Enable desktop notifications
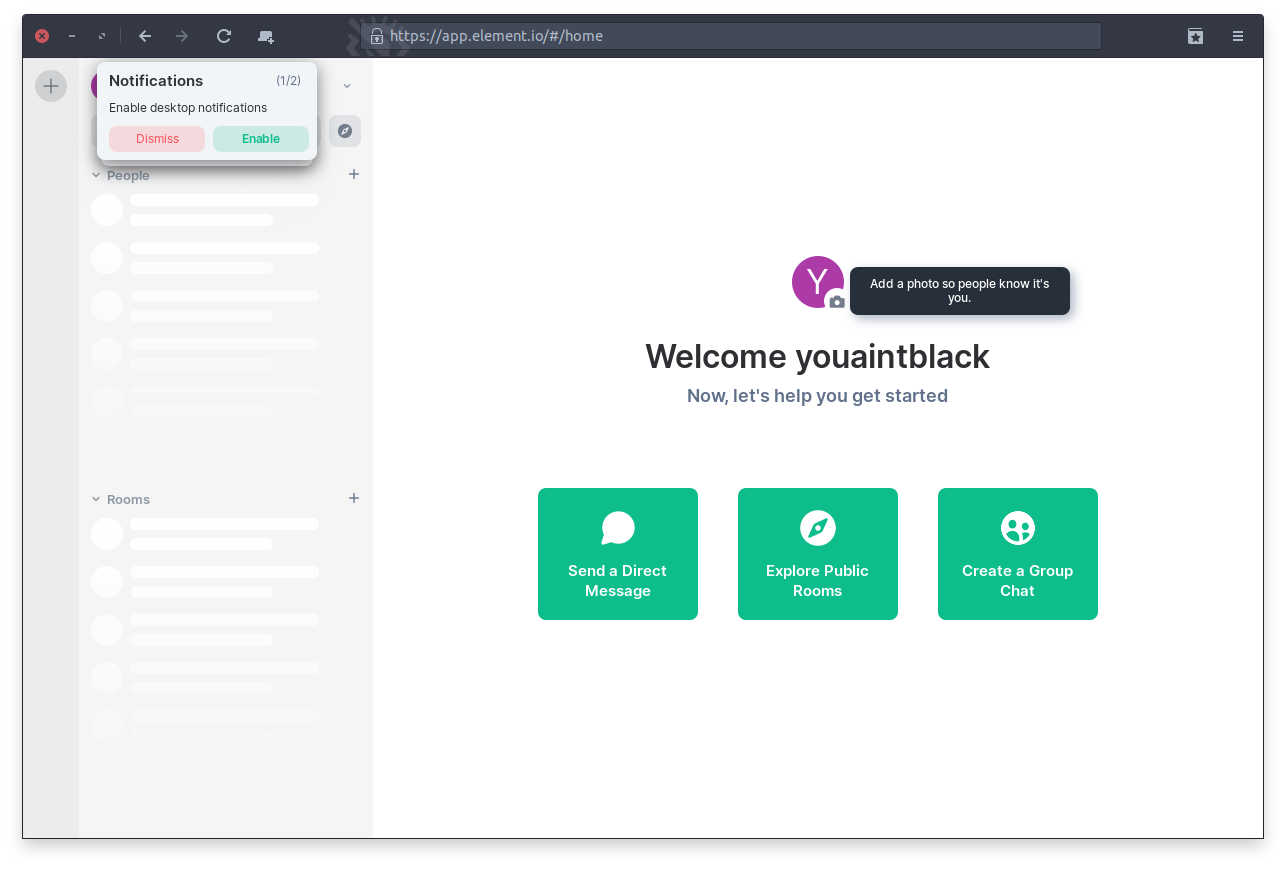 pos(261,139)
